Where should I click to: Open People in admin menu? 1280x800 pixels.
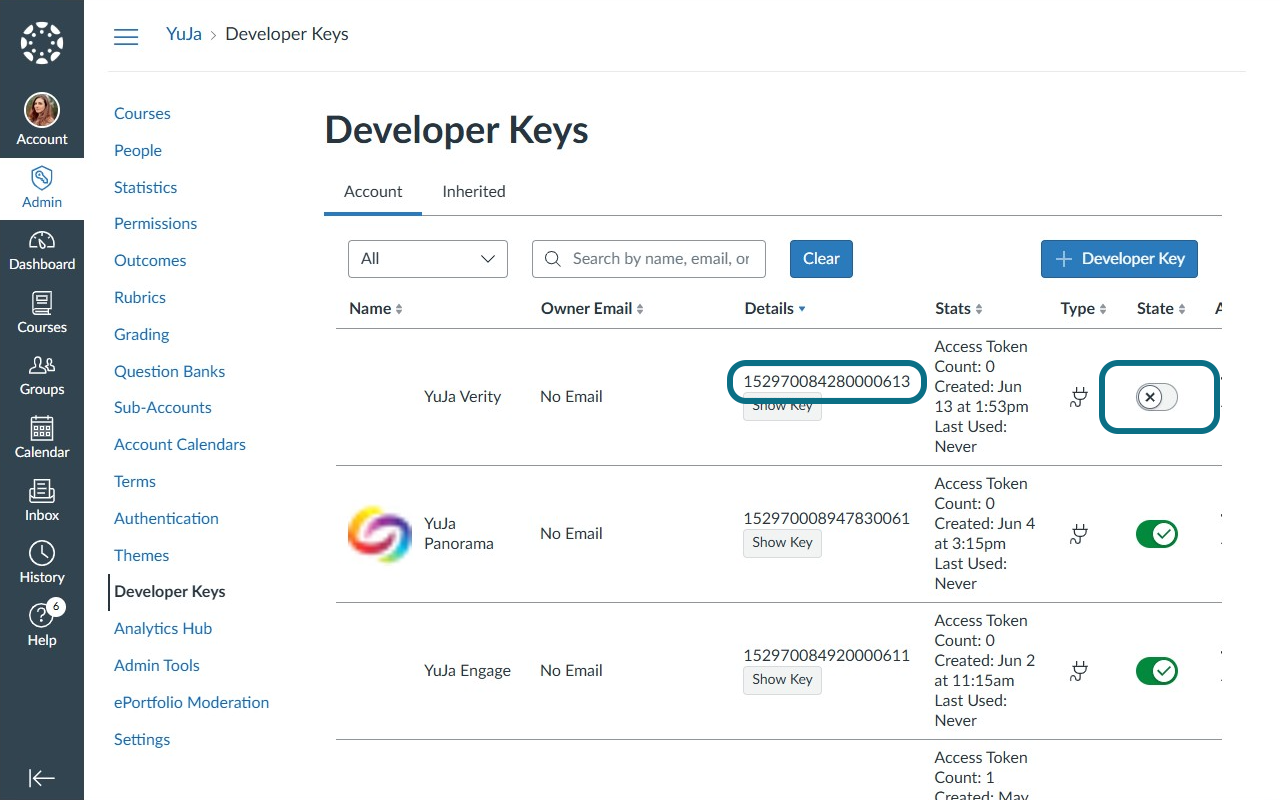coord(138,151)
